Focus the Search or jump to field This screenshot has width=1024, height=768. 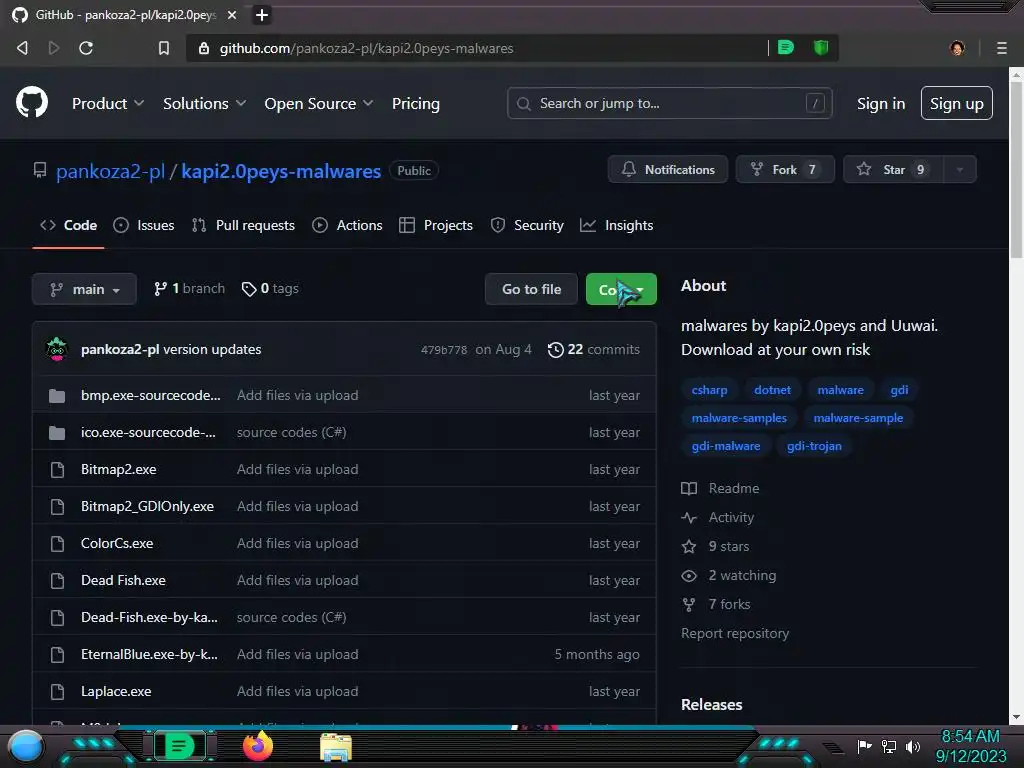pos(669,103)
